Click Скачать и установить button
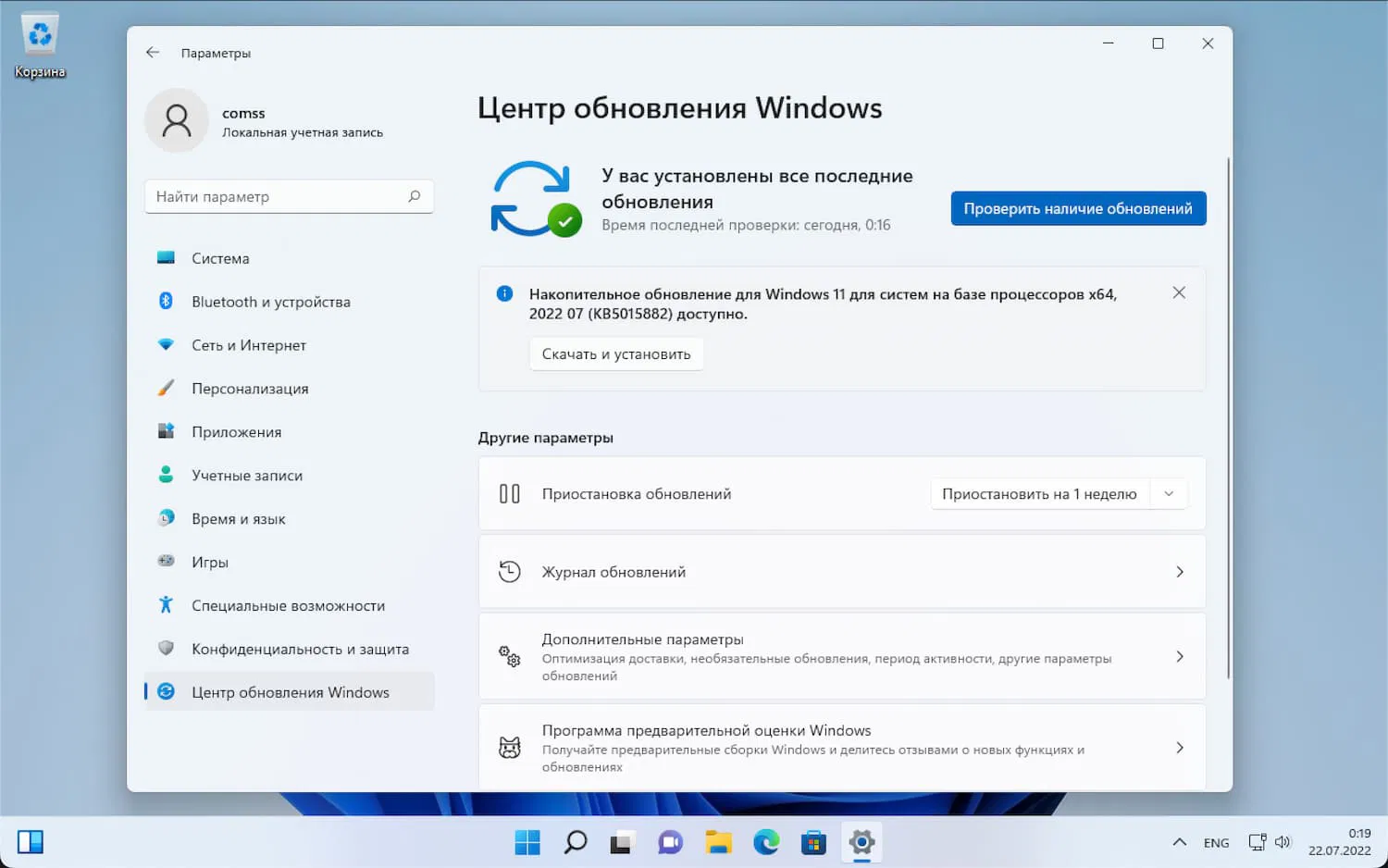This screenshot has height=868, width=1388. coord(616,354)
